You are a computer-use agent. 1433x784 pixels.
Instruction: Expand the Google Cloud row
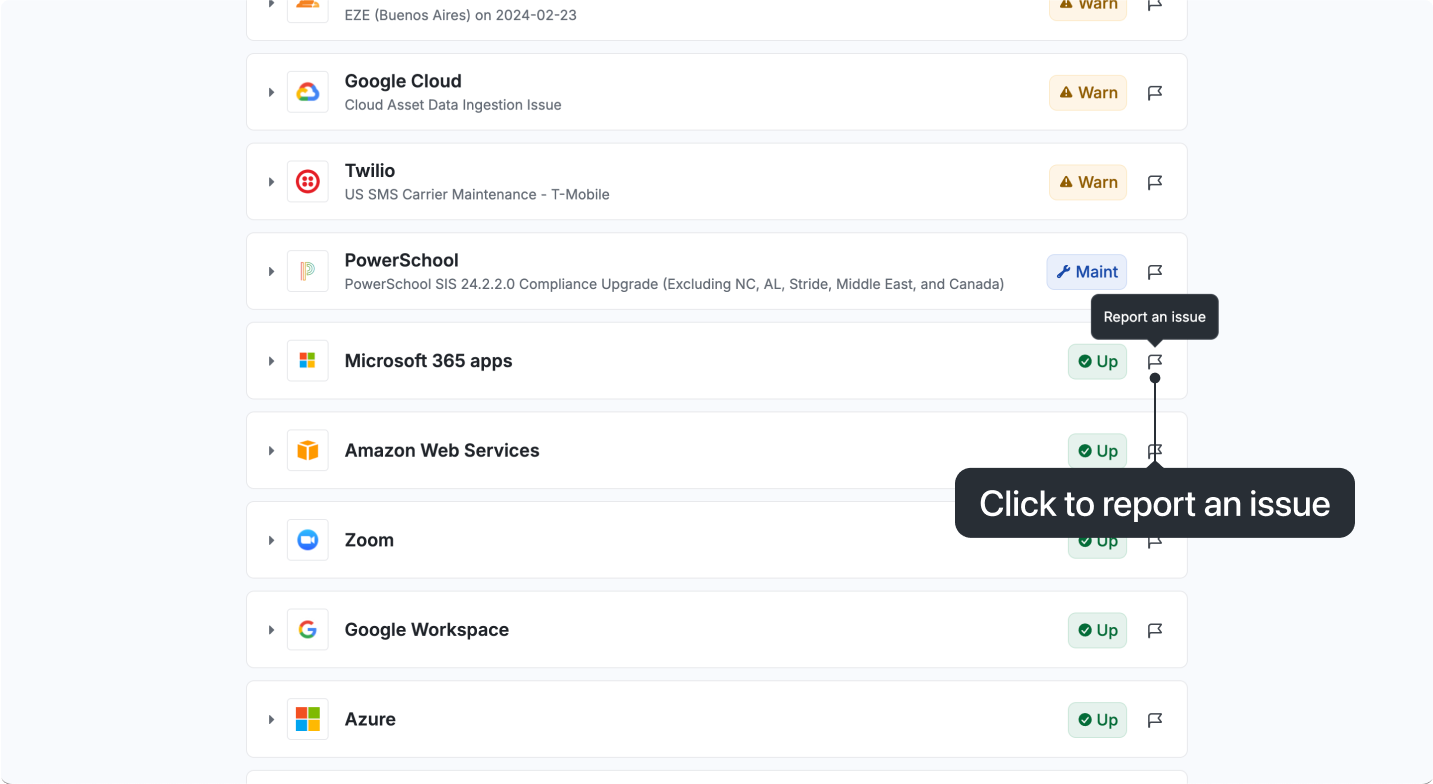[x=271, y=93]
